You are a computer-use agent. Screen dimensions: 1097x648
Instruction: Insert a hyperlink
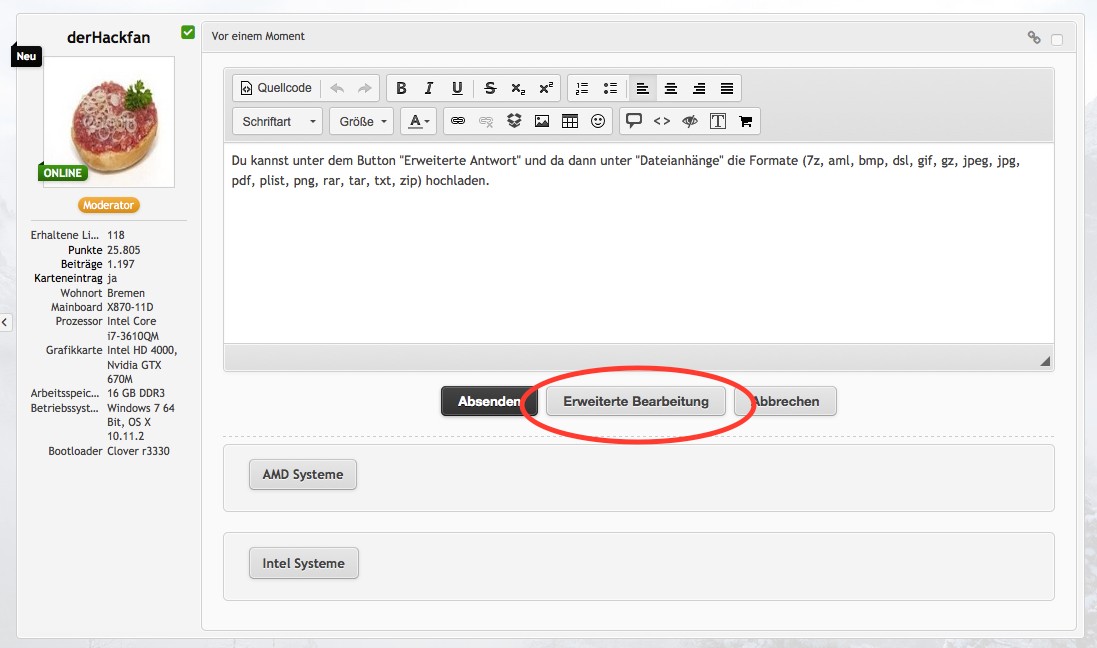(458, 121)
